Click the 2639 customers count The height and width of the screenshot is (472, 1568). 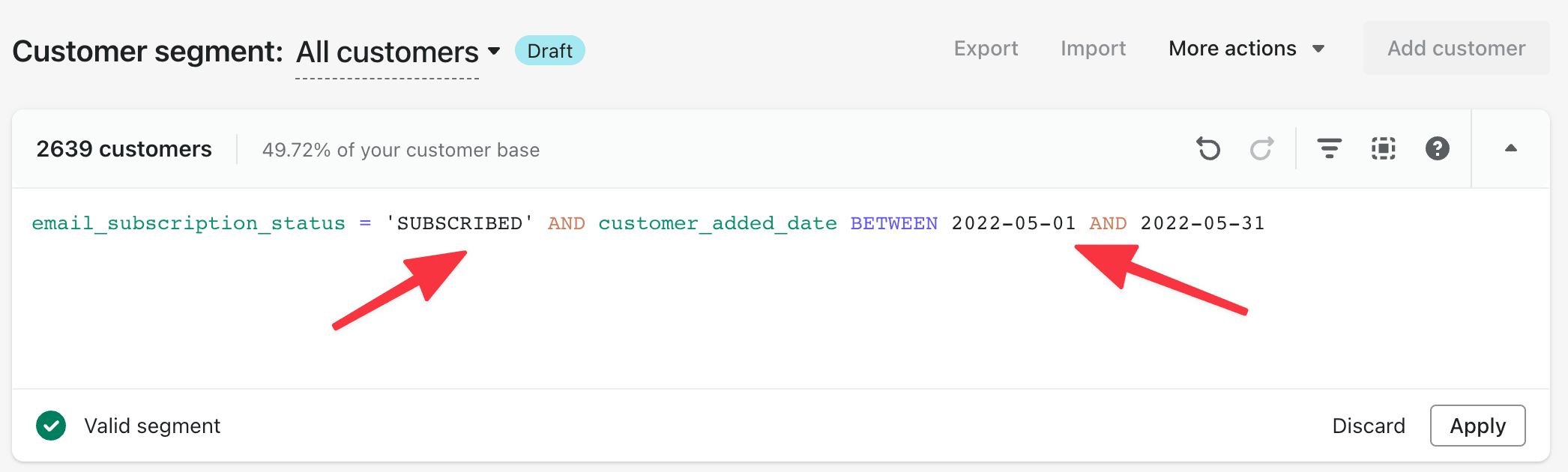point(124,149)
